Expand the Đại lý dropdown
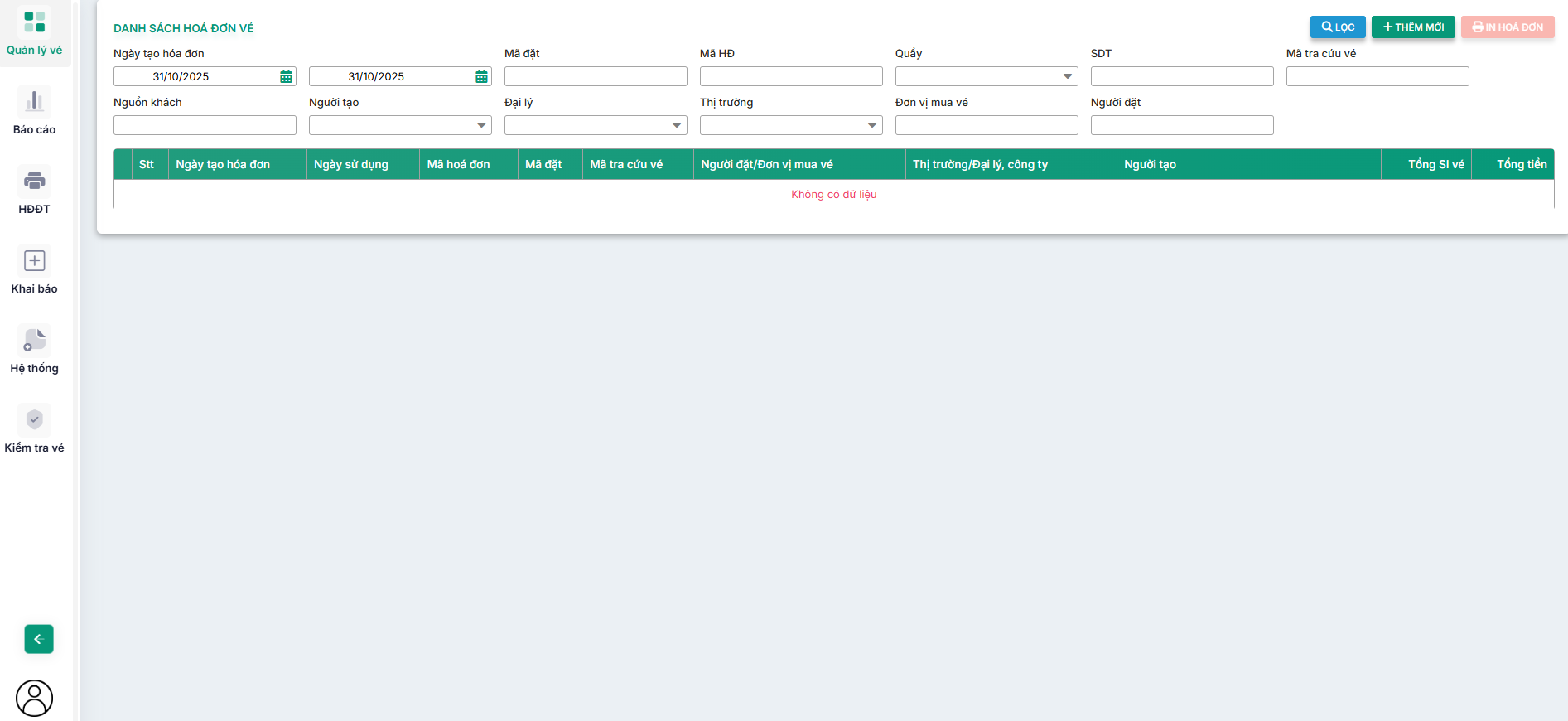Image resolution: width=1568 pixels, height=721 pixels. click(x=676, y=126)
